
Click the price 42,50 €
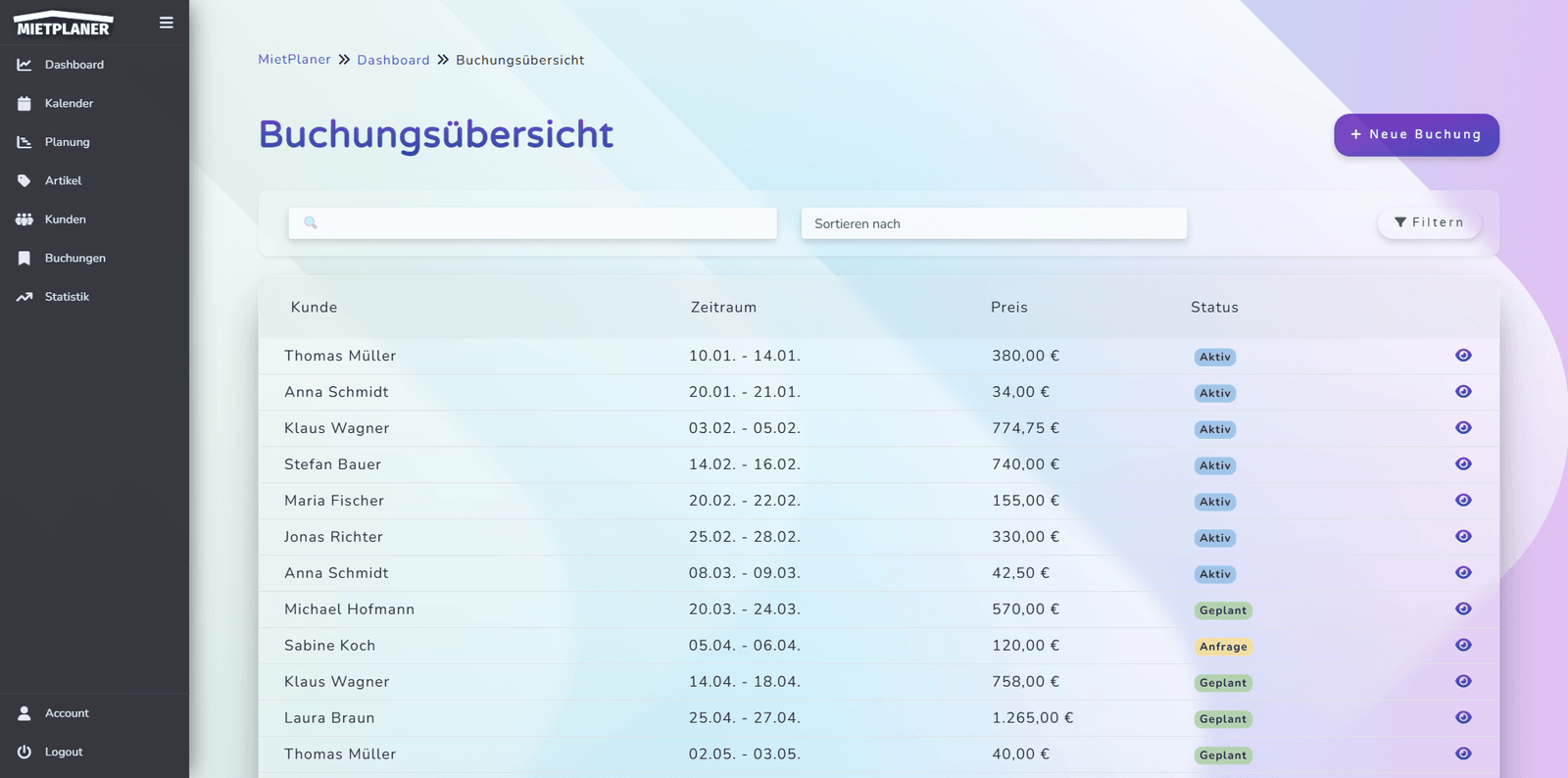click(1020, 573)
